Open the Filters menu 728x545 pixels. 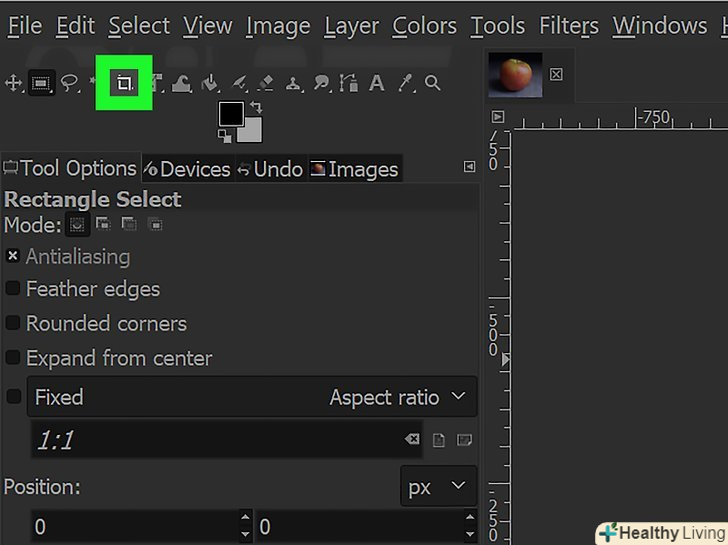(569, 26)
